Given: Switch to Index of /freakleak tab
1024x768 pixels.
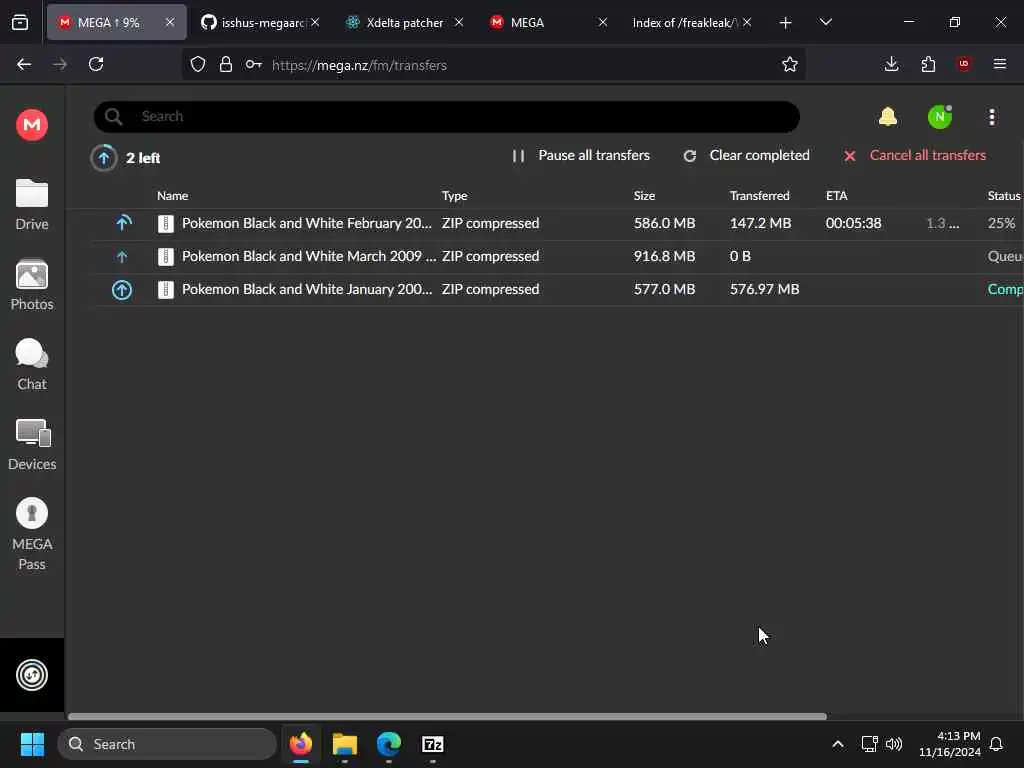Looking at the screenshot, I should [x=684, y=22].
